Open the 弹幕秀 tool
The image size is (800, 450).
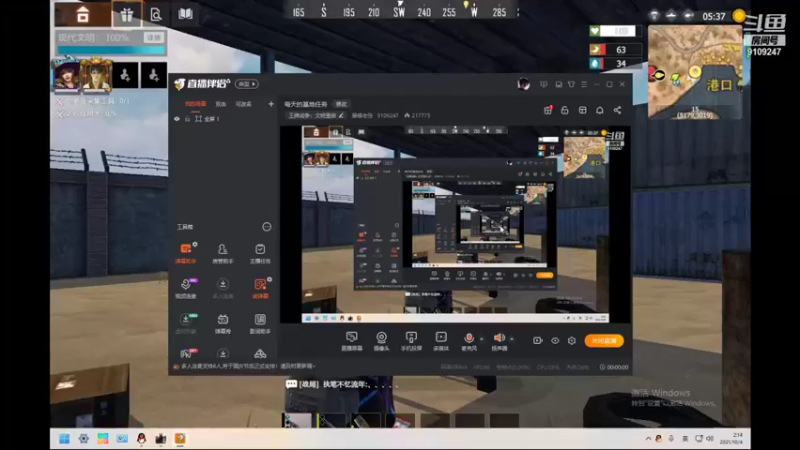[x=222, y=323]
